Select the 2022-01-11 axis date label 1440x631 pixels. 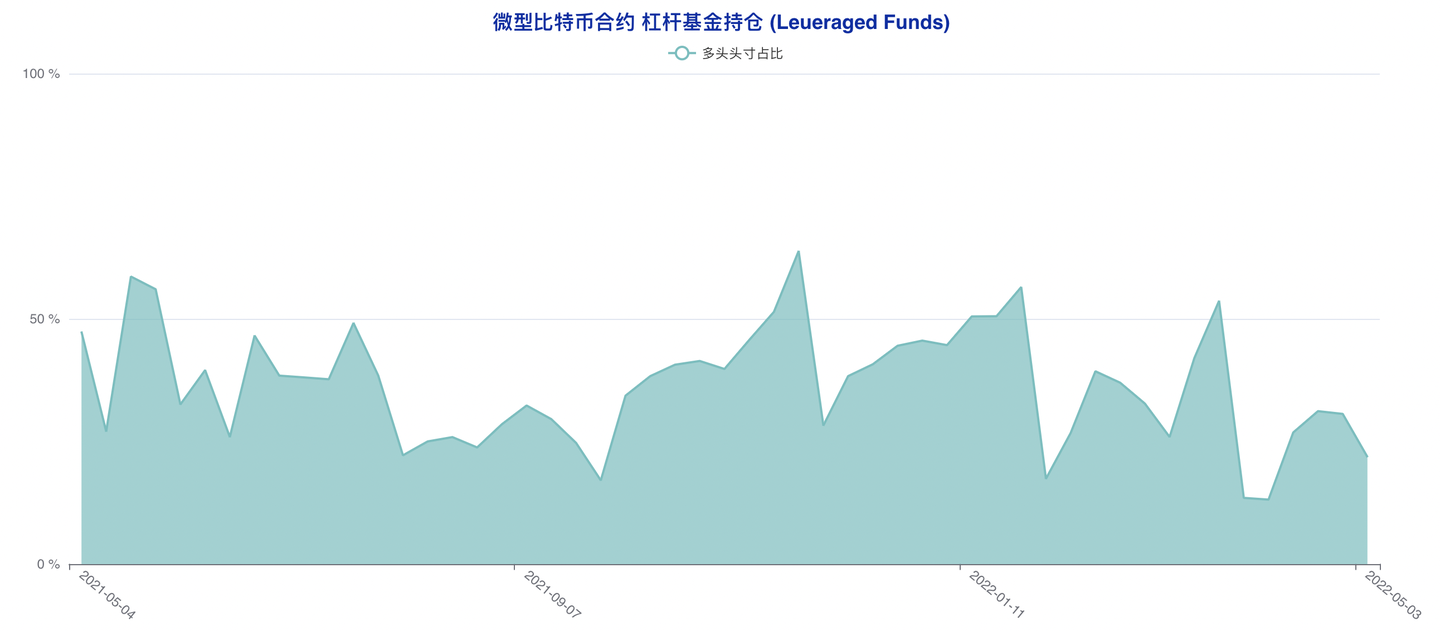pyautogui.click(x=996, y=593)
